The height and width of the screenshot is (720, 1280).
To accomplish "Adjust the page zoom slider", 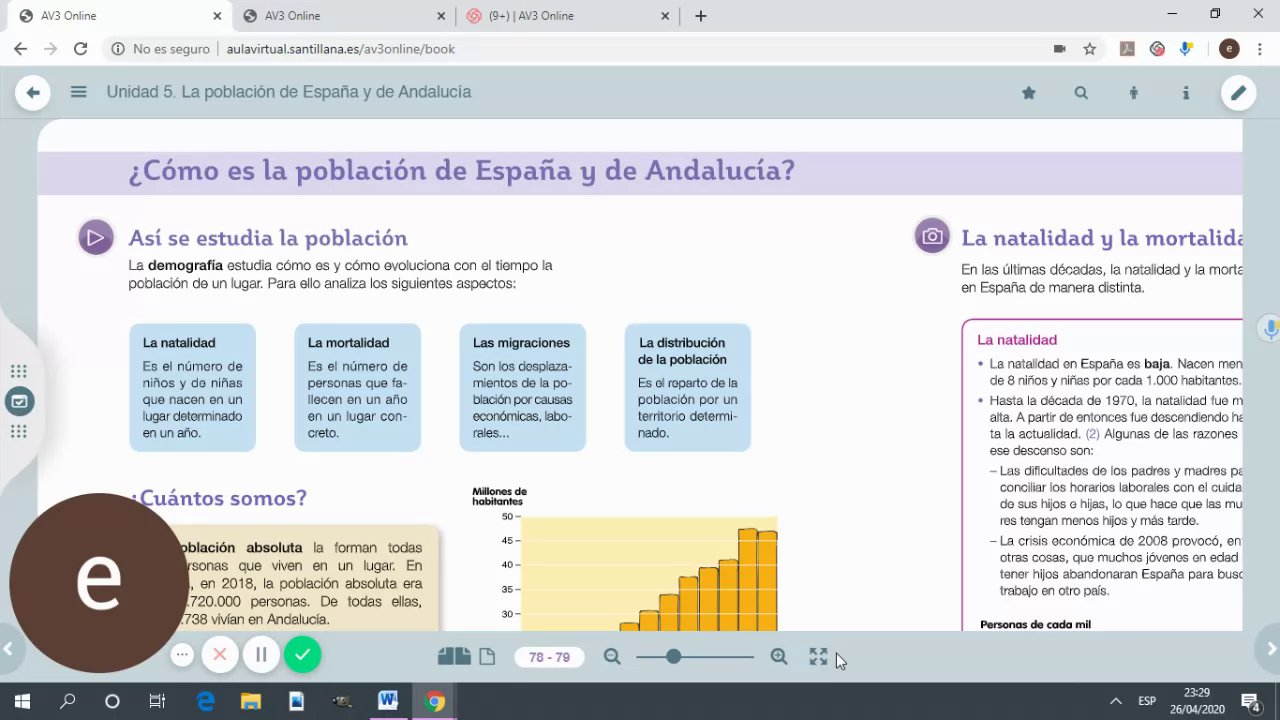I will tap(695, 657).
